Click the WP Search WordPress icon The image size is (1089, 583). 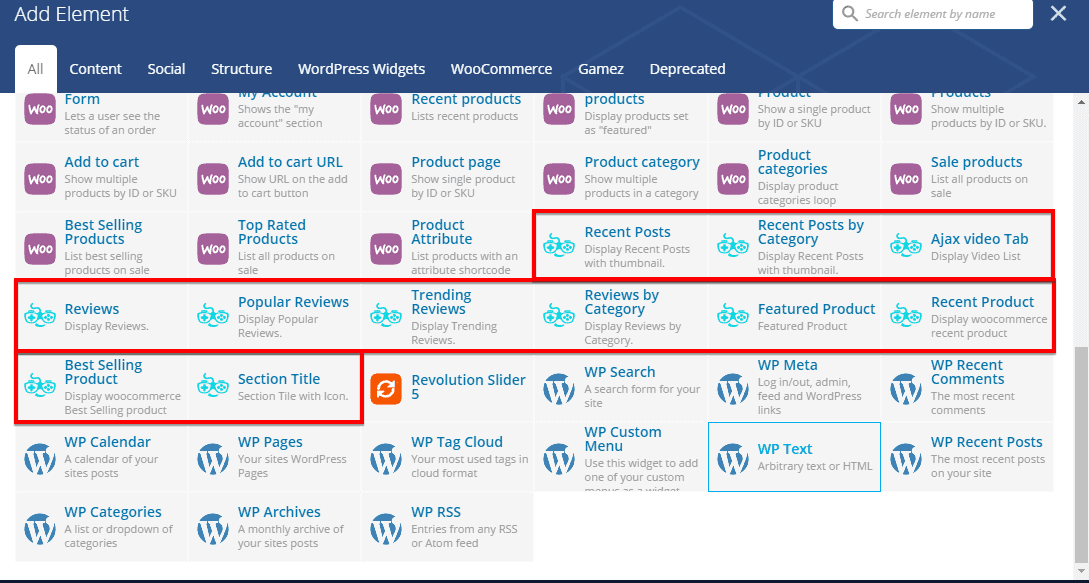(x=559, y=387)
